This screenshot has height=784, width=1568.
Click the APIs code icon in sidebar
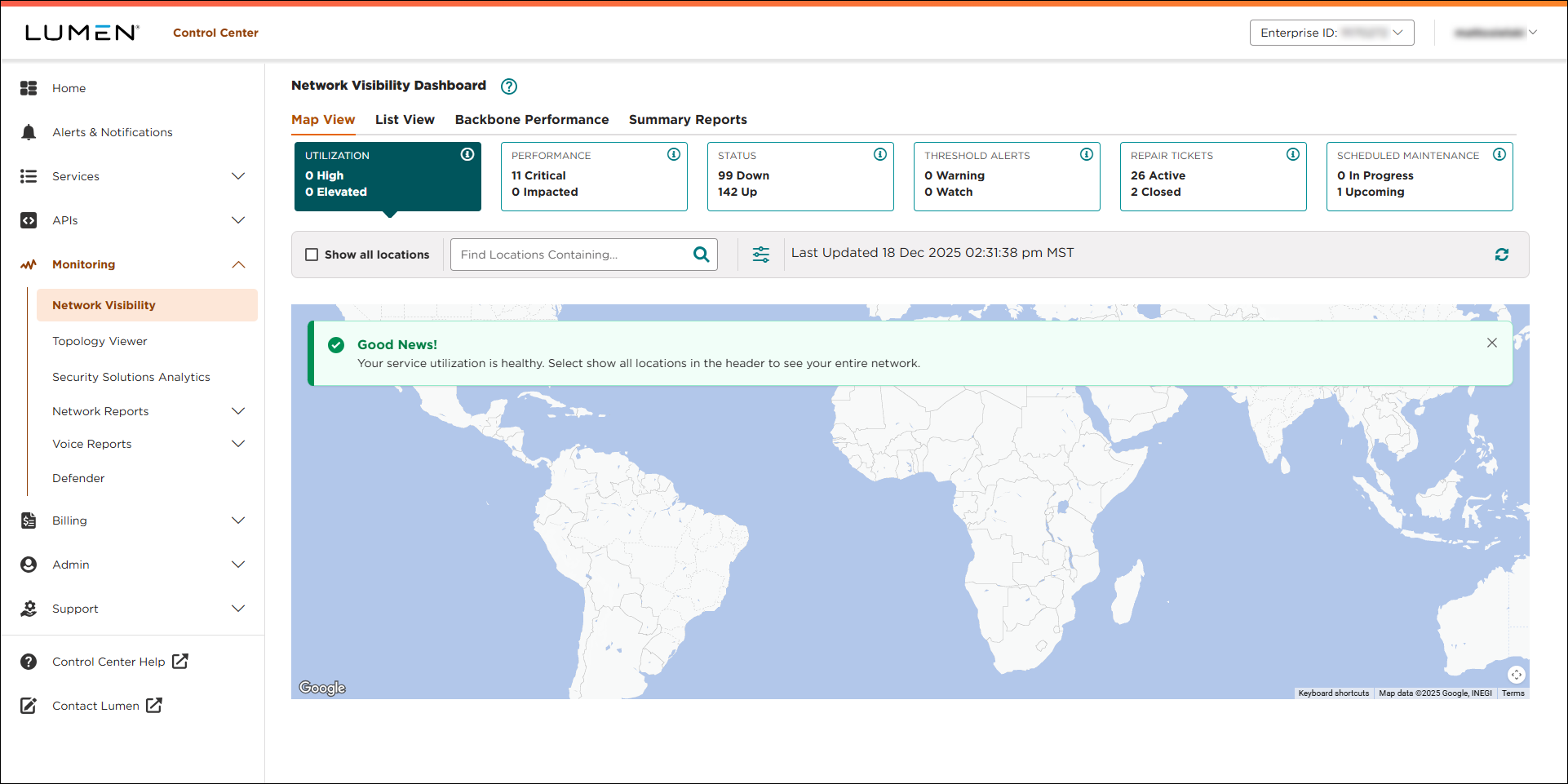[x=29, y=219]
